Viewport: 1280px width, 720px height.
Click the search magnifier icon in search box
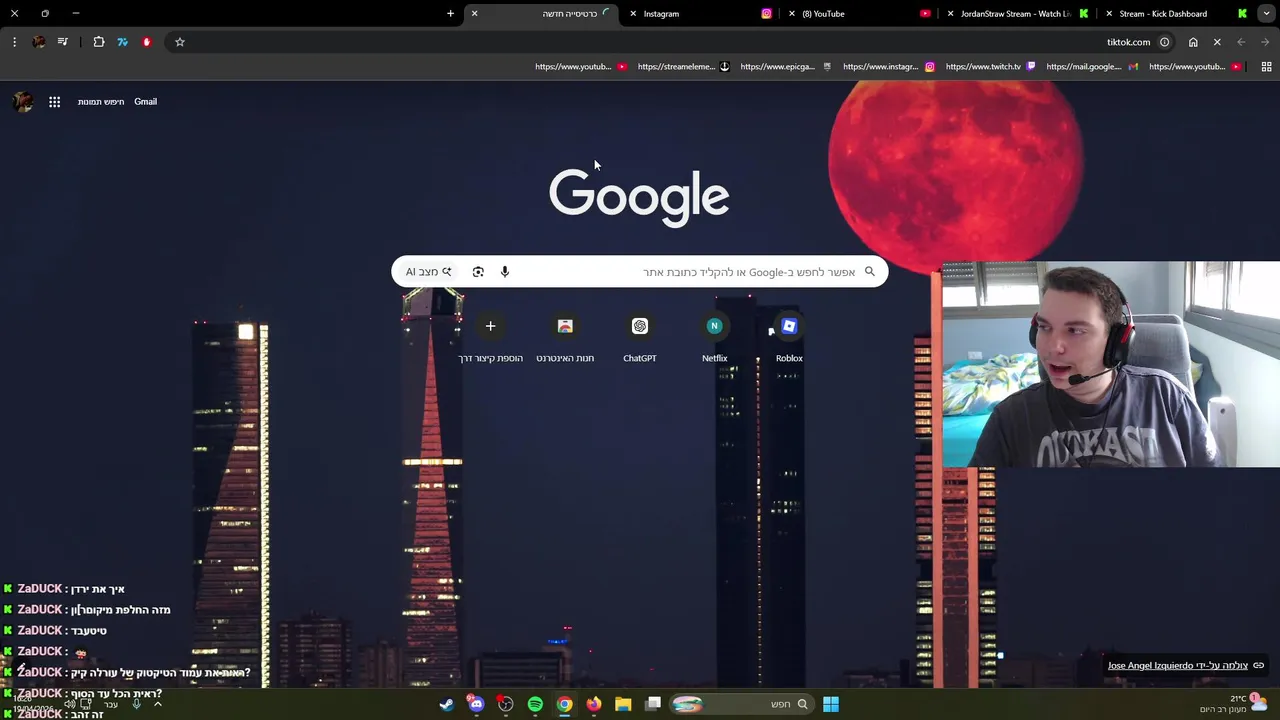[870, 272]
